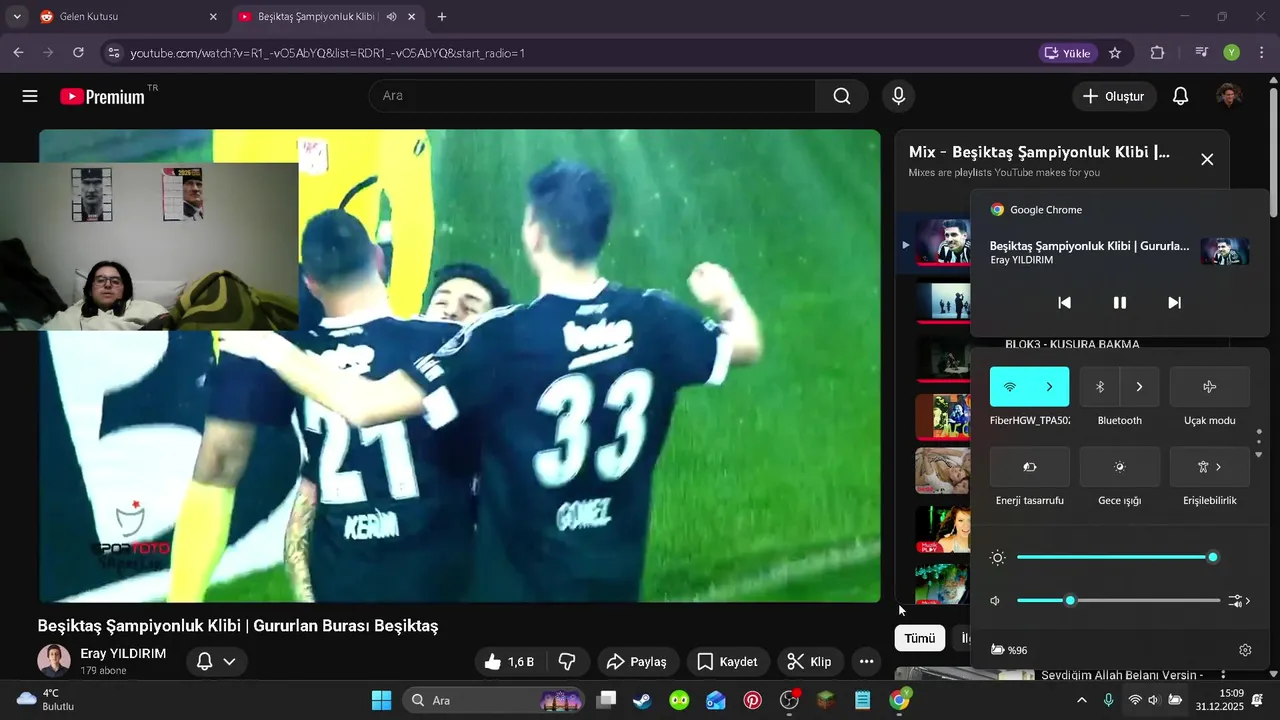The image size is (1280, 720).
Task: Show hidden tray icons chevron
Action: 1081,700
